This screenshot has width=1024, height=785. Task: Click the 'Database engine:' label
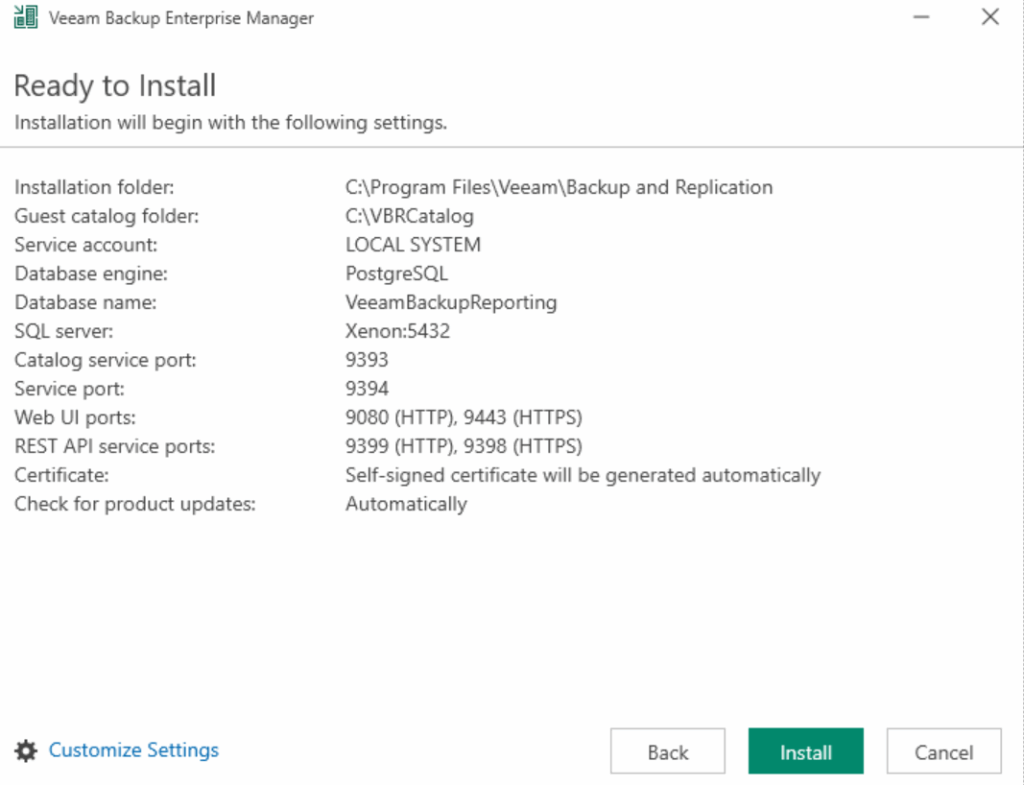coord(91,274)
